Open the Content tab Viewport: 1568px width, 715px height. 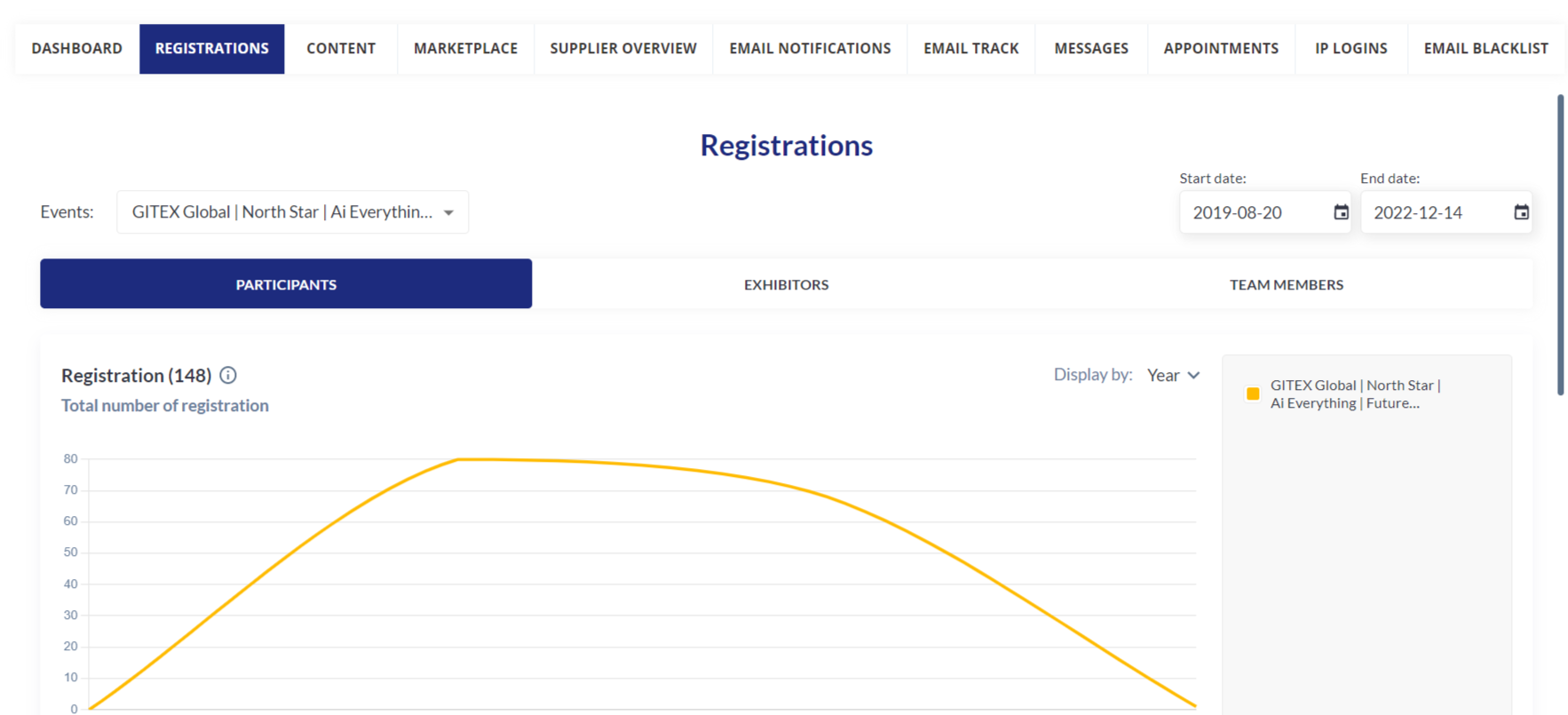(341, 49)
